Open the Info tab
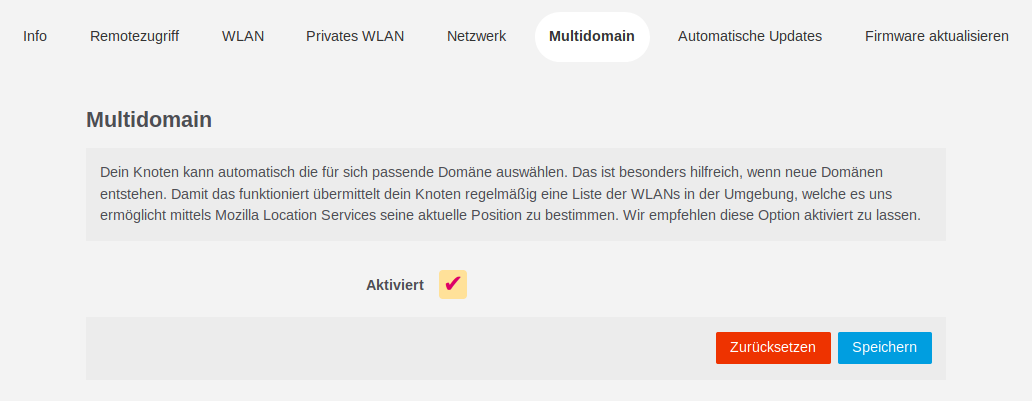Viewport: 1032px width, 401px height. coord(35,36)
